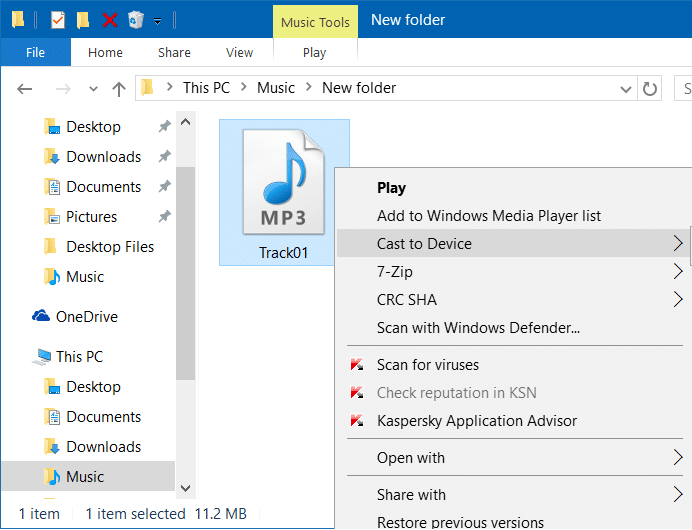
Task: Click Music in the address breadcrumb
Action: pos(276,88)
